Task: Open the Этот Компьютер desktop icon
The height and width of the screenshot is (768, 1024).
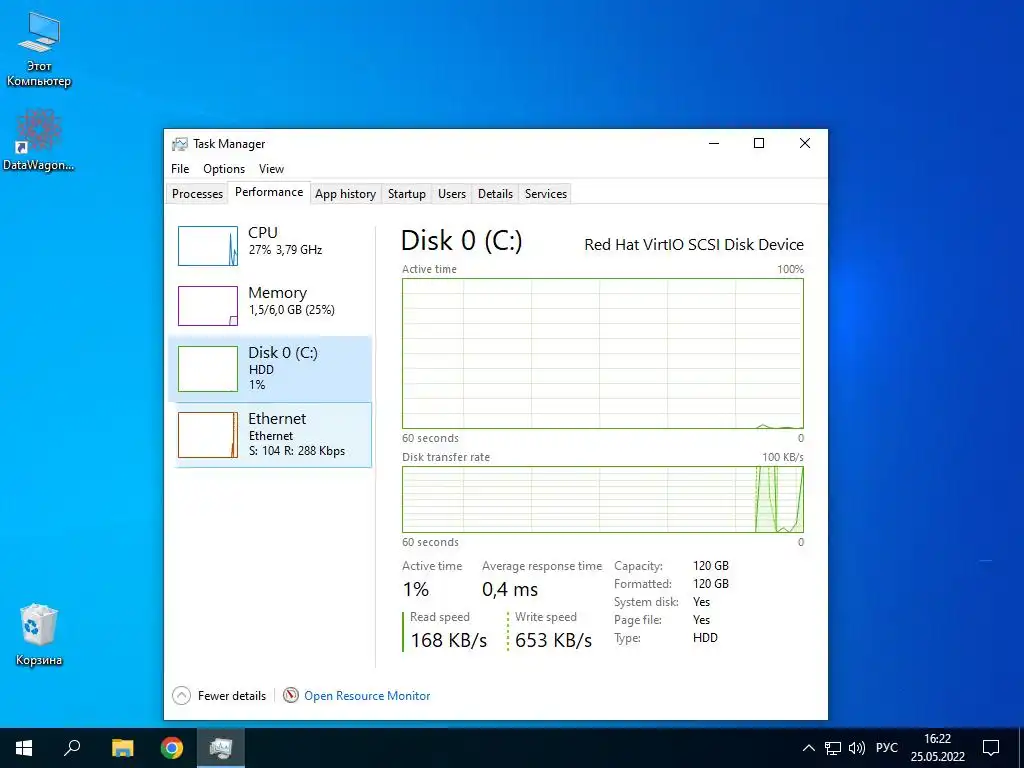Action: (39, 49)
